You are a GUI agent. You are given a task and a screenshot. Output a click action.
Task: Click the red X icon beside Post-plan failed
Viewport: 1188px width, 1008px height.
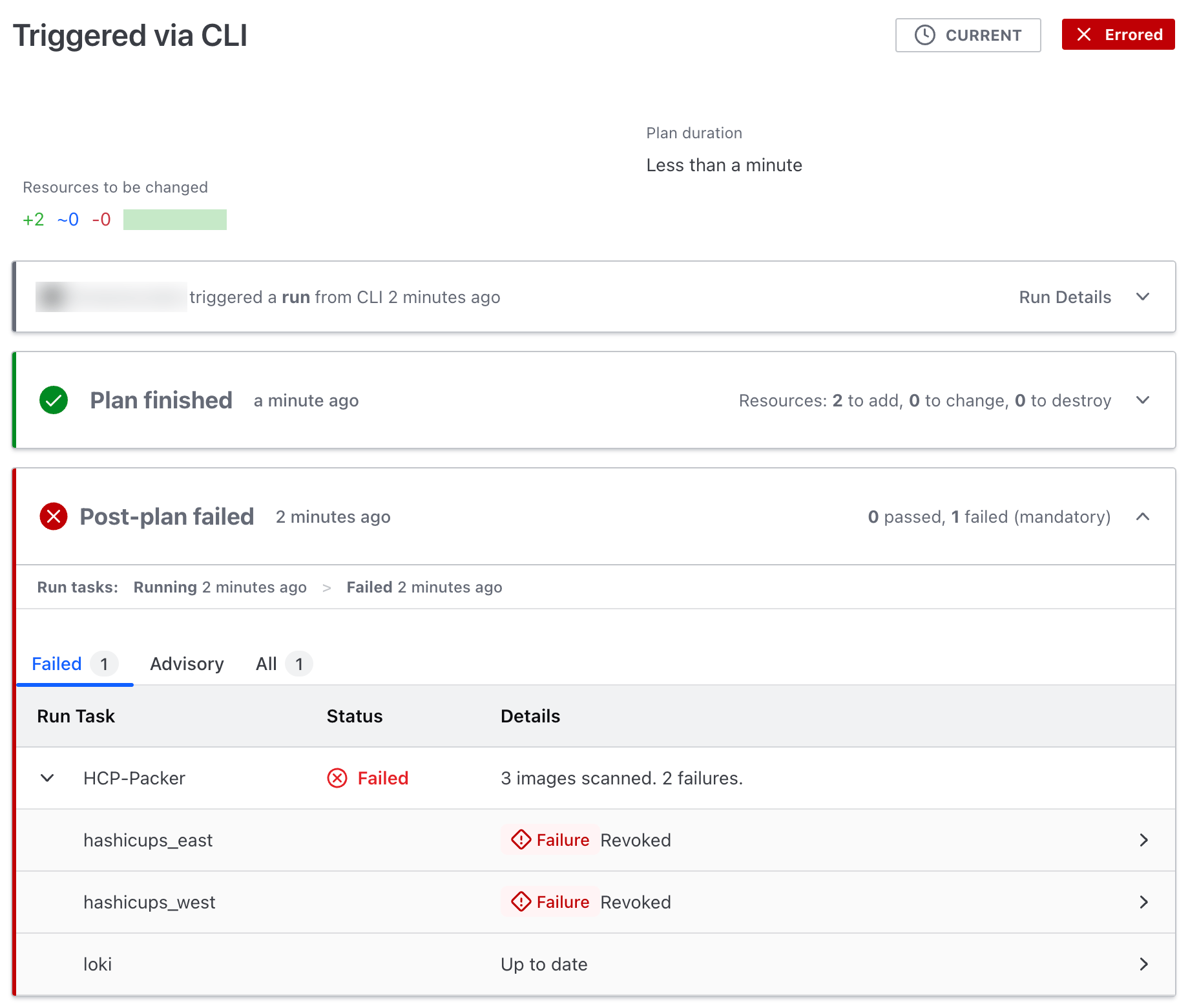(54, 516)
